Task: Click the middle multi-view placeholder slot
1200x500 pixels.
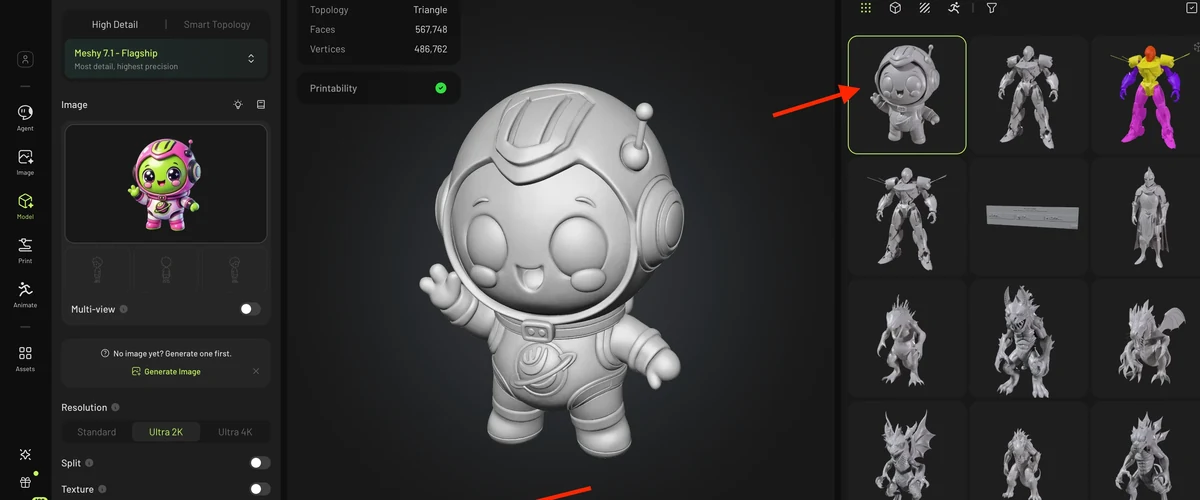Action: 166,269
